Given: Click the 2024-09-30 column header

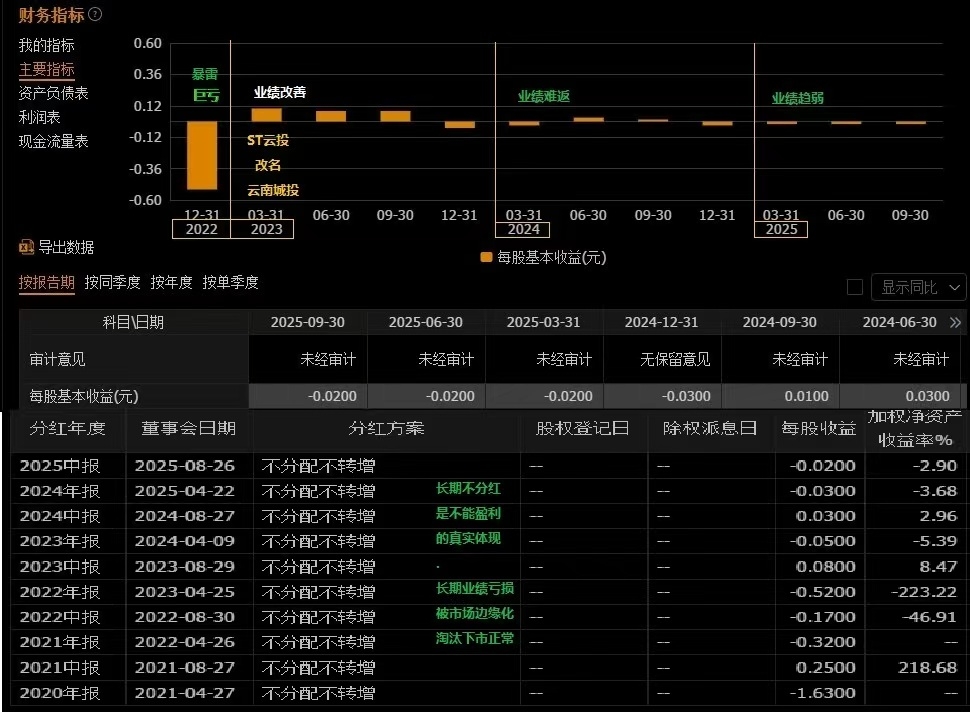Looking at the screenshot, I should [x=779, y=322].
